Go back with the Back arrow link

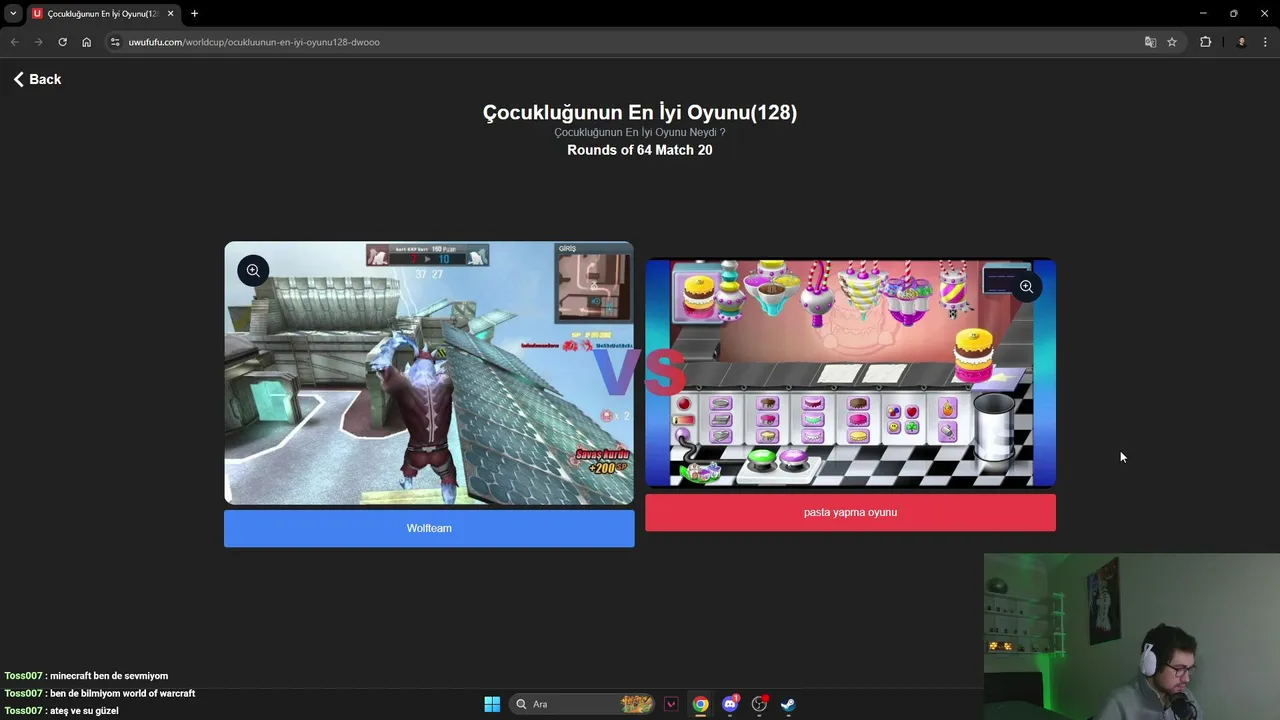[x=37, y=79]
